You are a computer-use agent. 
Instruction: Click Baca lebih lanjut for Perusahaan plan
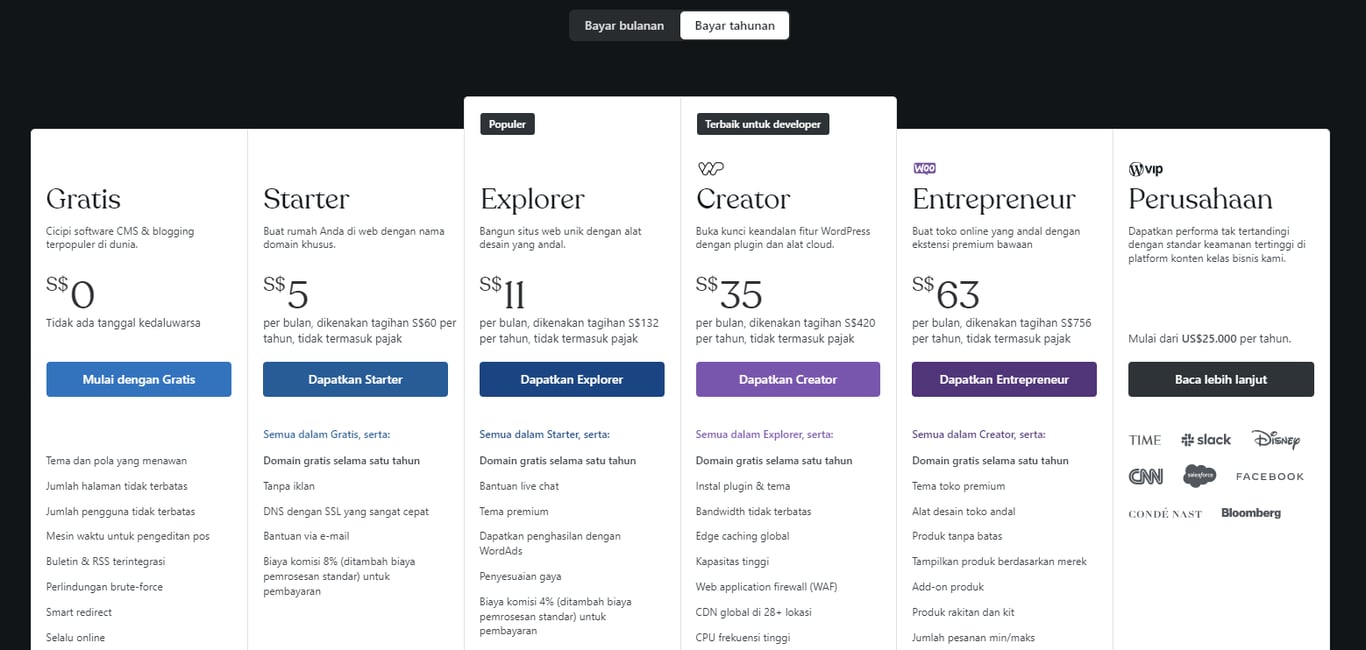pos(1220,379)
